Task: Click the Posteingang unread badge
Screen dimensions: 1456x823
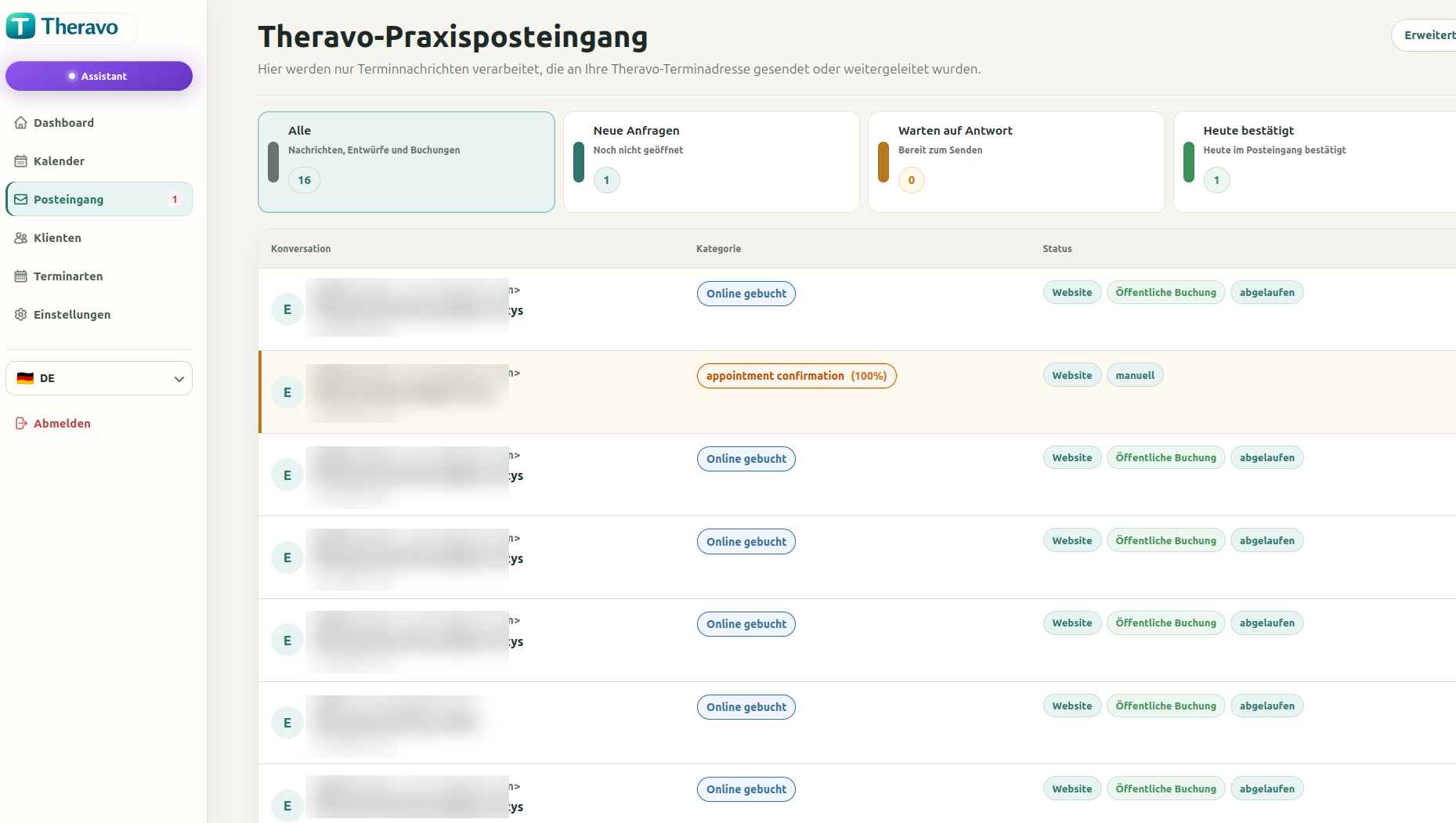Action: [175, 200]
